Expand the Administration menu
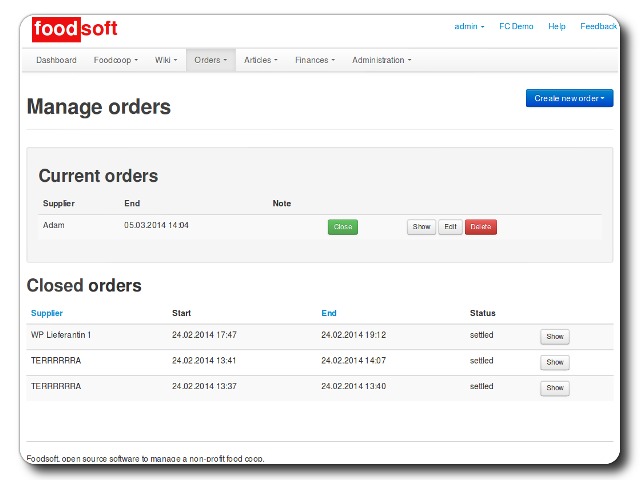Viewport: 640px width, 480px height. (381, 60)
